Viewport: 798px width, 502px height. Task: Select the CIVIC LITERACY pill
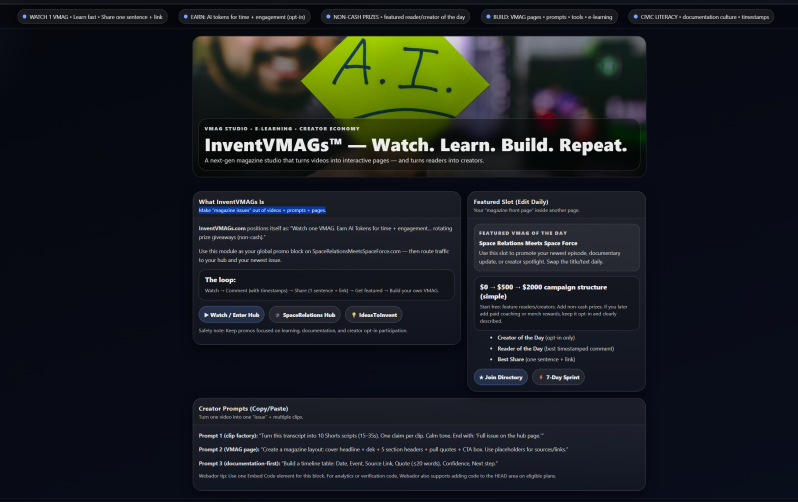pos(701,17)
